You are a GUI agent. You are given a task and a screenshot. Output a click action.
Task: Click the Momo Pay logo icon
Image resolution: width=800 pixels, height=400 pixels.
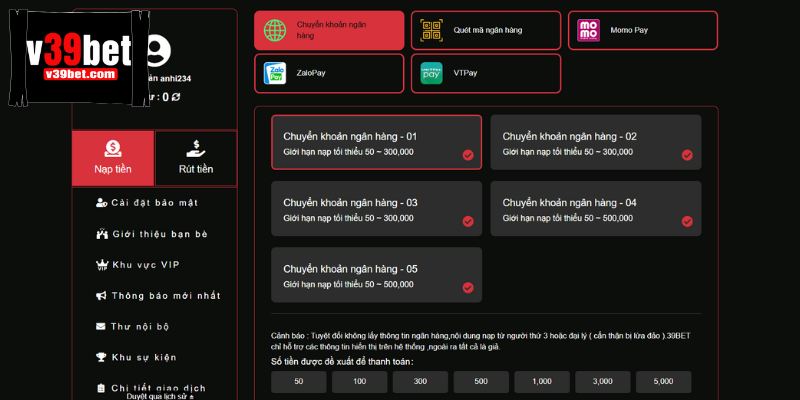pyautogui.click(x=589, y=31)
